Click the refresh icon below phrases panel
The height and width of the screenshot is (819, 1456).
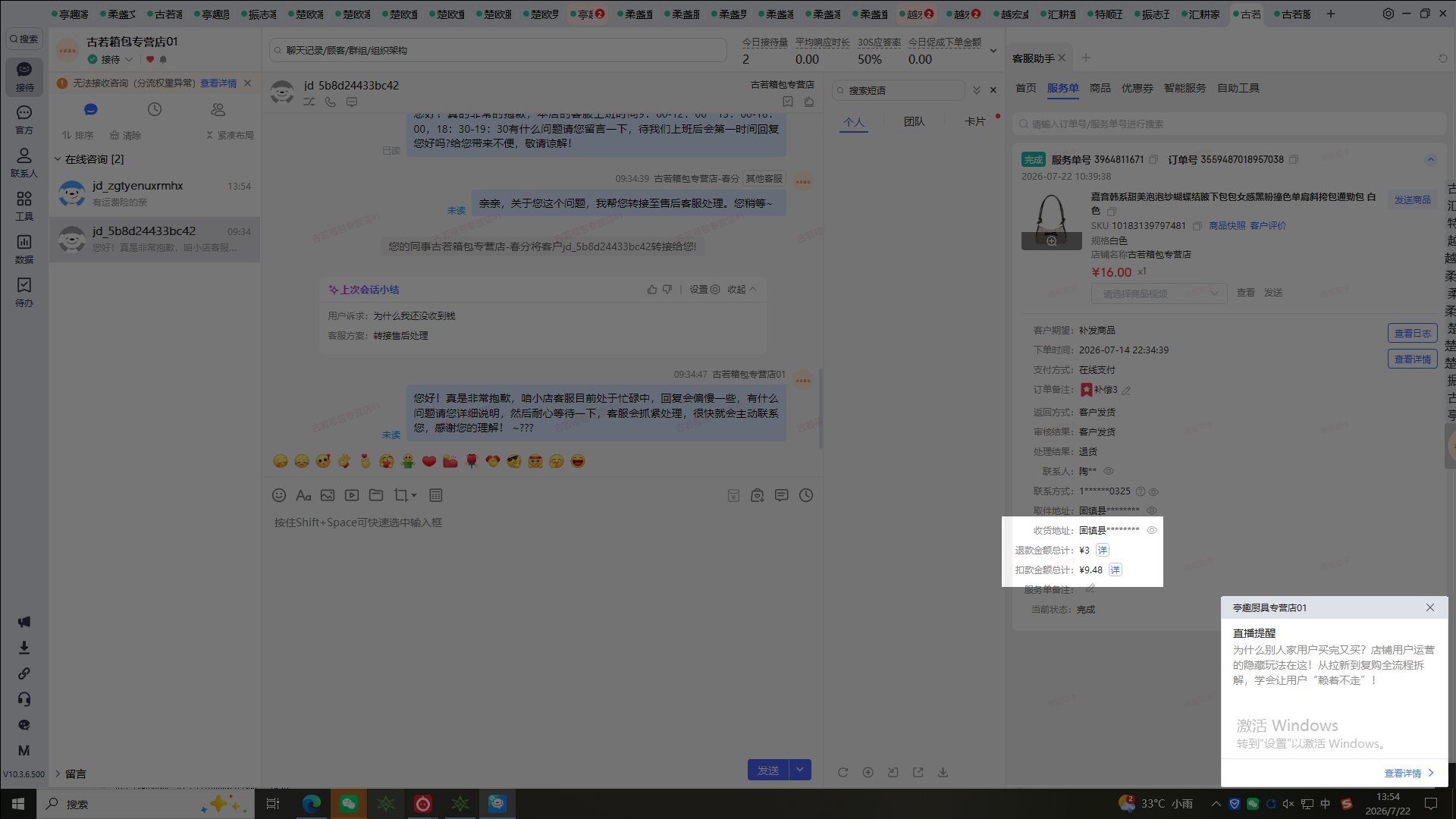[843, 772]
